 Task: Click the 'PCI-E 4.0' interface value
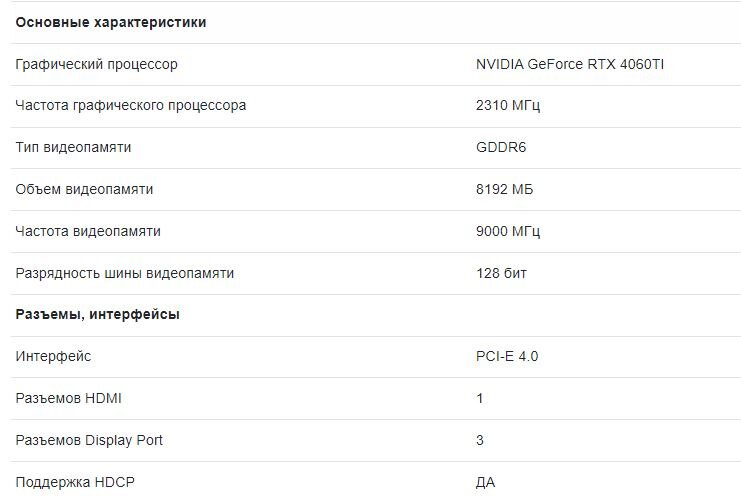[x=507, y=356]
